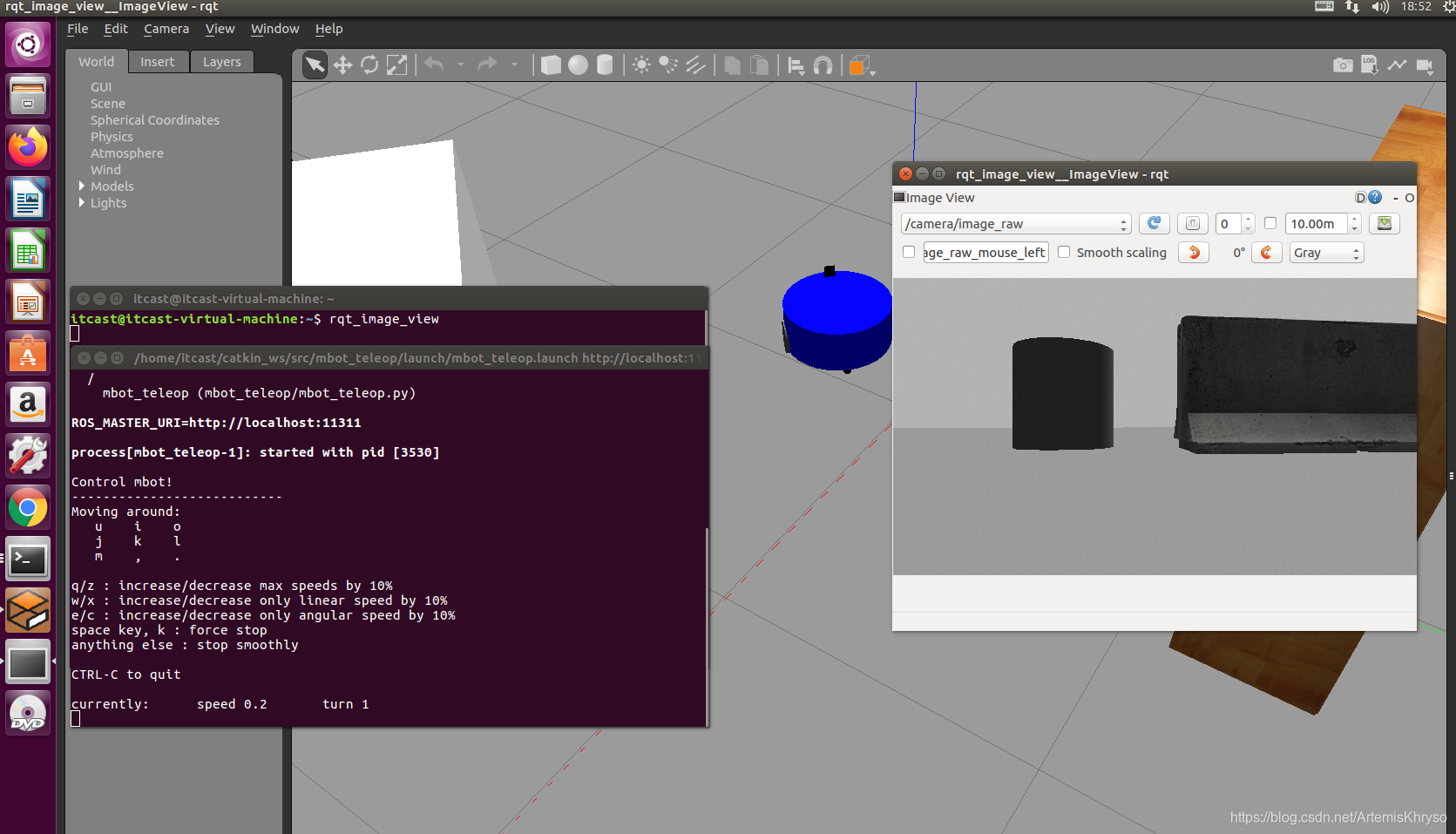Select Physics in the World tree
Image resolution: width=1456 pixels, height=834 pixels.
click(x=112, y=137)
